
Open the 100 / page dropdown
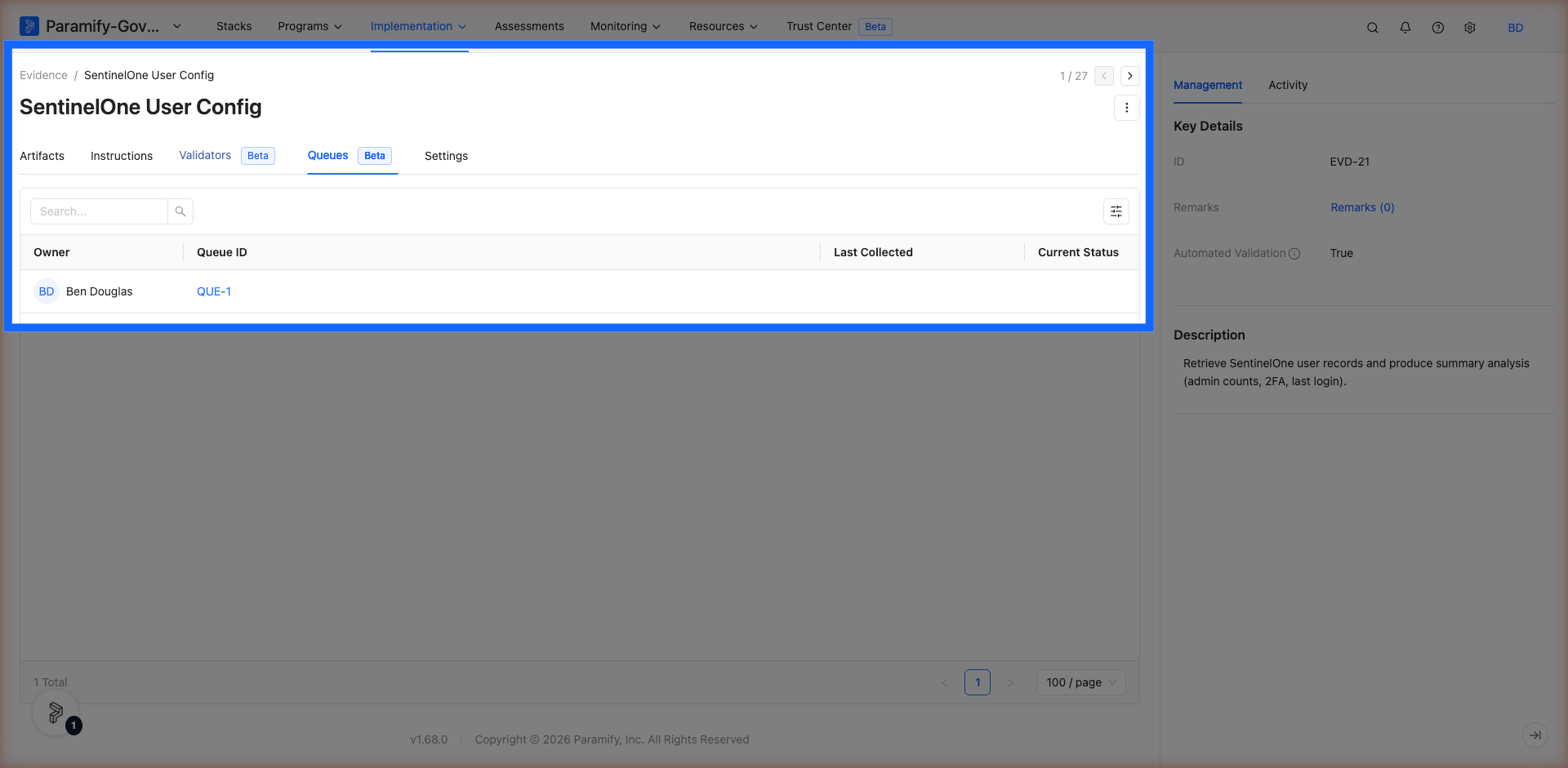tap(1081, 682)
